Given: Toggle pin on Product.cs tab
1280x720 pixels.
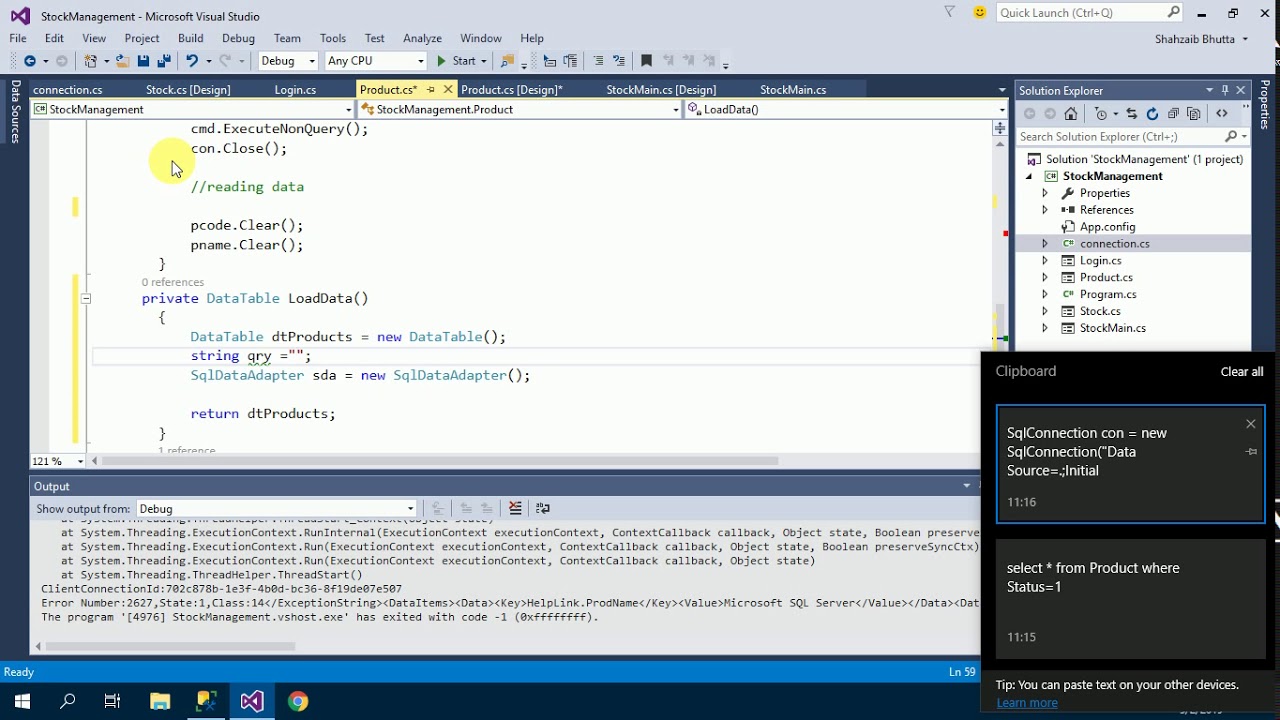Looking at the screenshot, I should (x=431, y=90).
